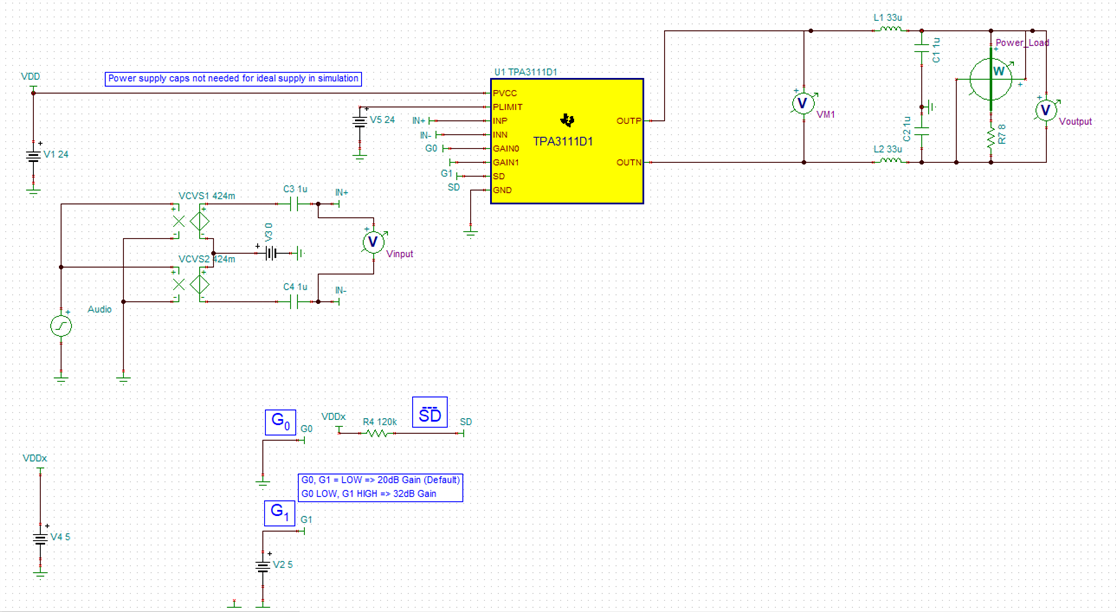Click the INN pin label
Screen dimensions: 1116x612
tap(500, 134)
